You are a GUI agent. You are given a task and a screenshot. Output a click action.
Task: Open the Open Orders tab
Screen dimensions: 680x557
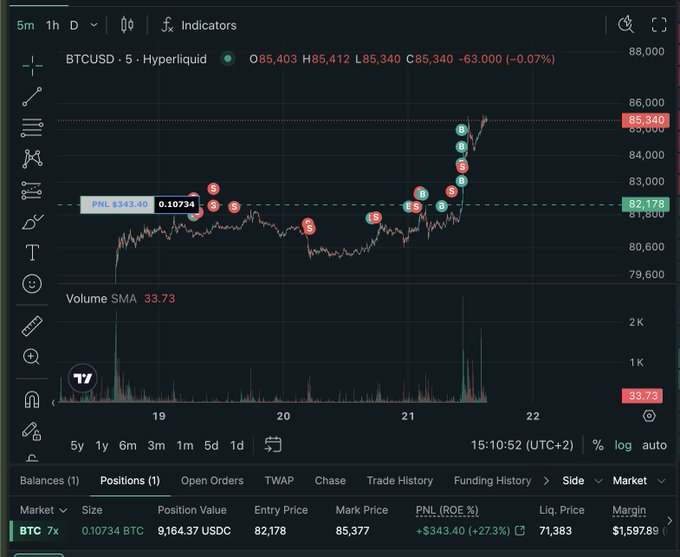click(x=212, y=481)
